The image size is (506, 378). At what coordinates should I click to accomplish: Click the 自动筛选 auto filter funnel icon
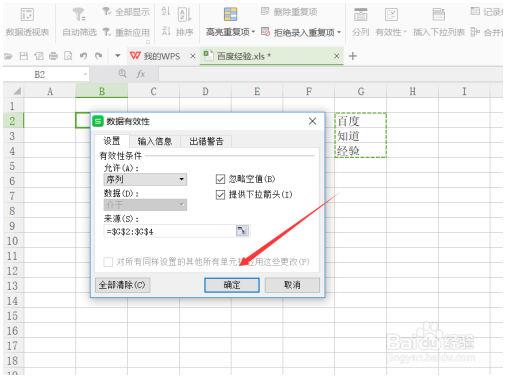pyautogui.click(x=79, y=14)
